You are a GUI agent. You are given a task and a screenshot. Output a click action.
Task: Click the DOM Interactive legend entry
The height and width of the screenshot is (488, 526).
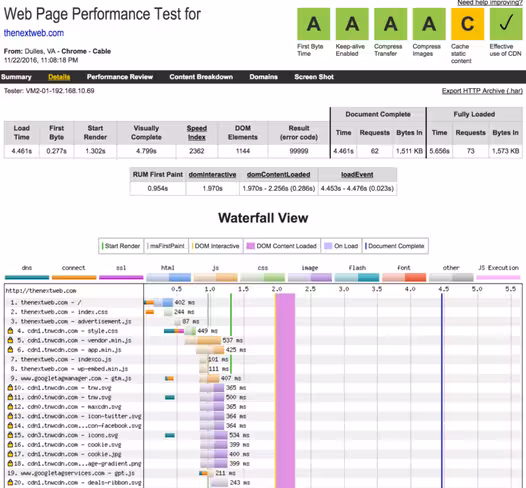(216, 246)
